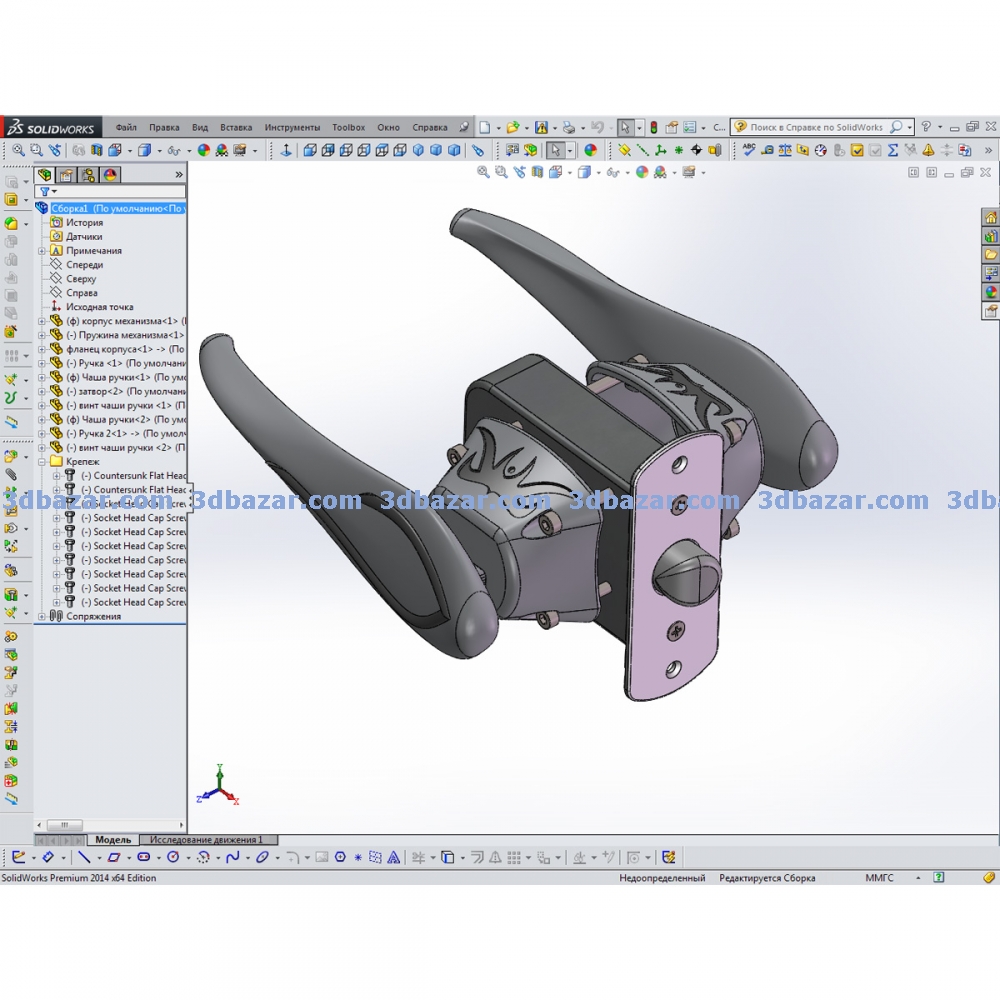Click the Rebuild traffic light icon

pos(653,127)
